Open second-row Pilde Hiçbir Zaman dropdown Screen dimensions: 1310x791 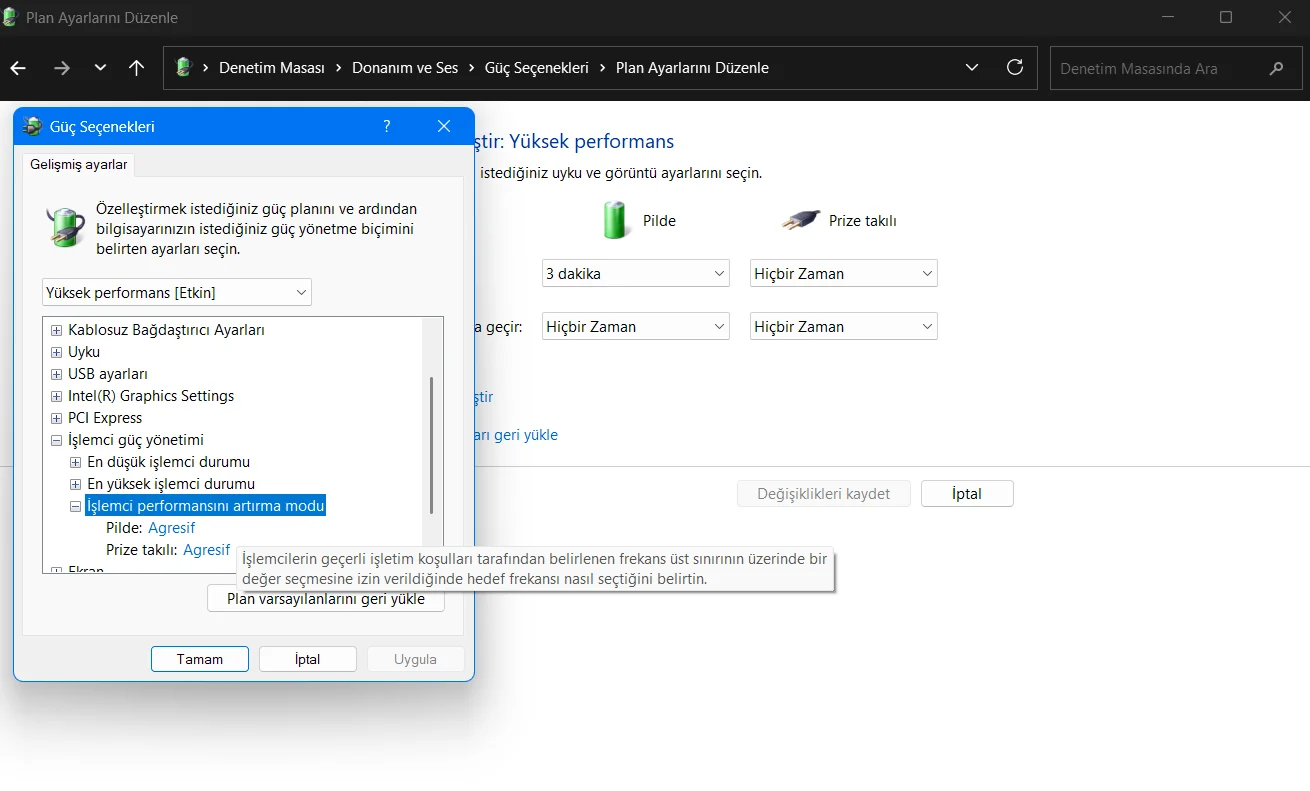click(636, 326)
